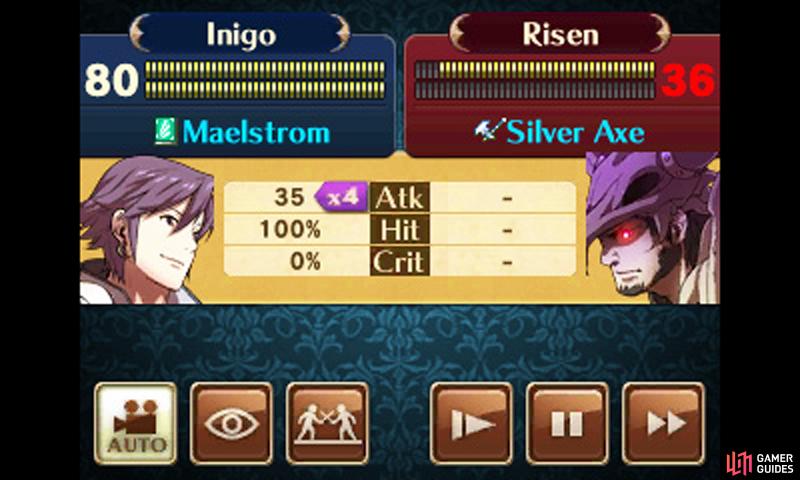Image resolution: width=800 pixels, height=480 pixels.
Task: Select the Risen name banner
Action: [560, 34]
